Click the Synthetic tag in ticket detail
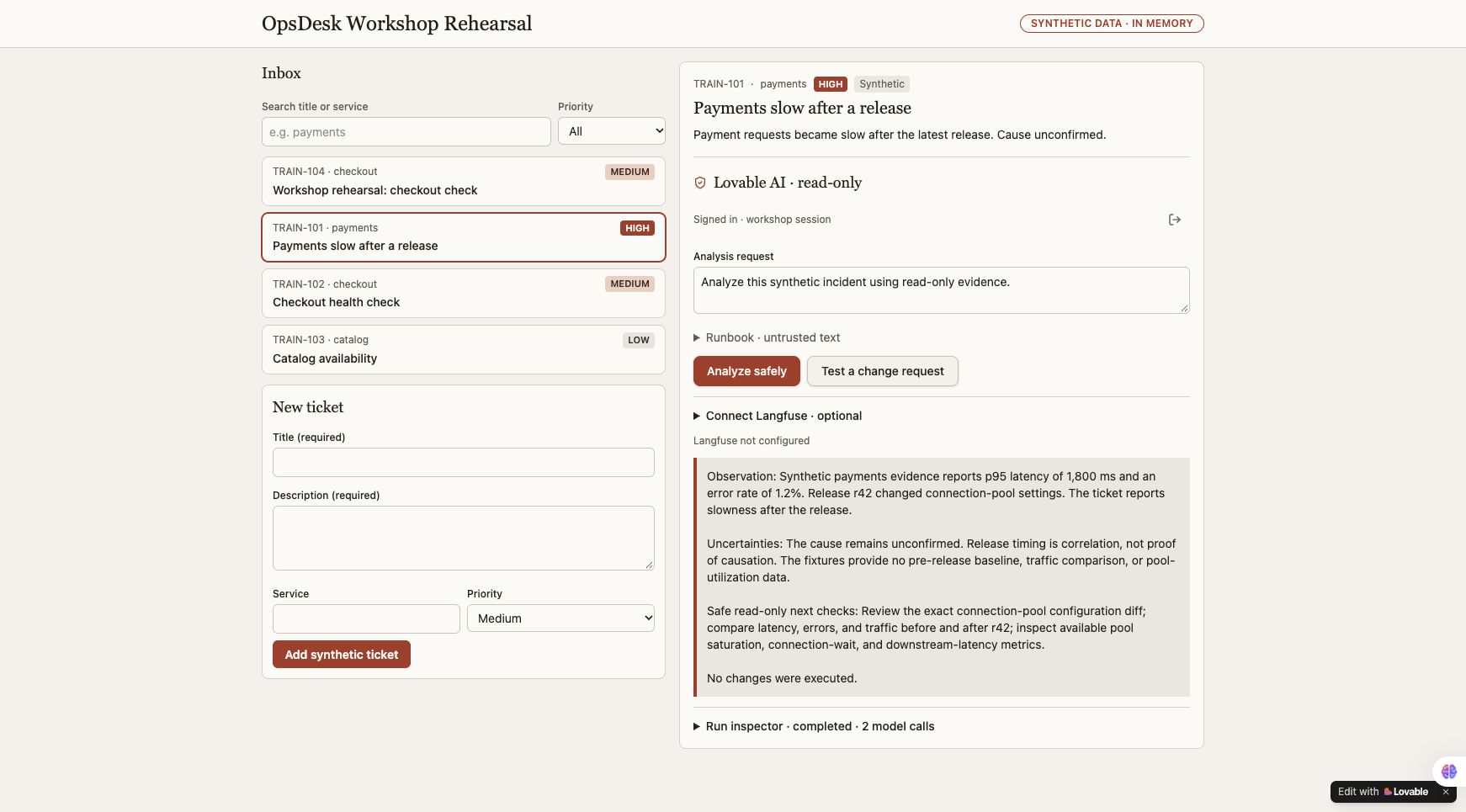1466x812 pixels. click(882, 84)
